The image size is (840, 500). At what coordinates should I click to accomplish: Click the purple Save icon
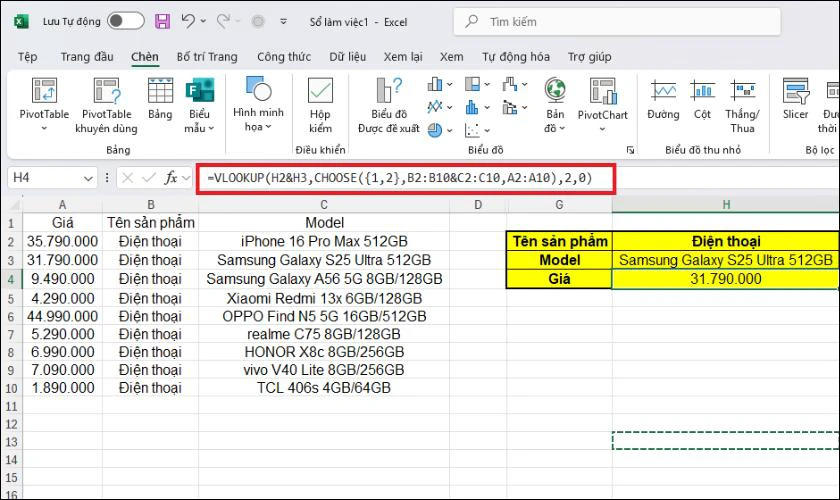pos(162,21)
